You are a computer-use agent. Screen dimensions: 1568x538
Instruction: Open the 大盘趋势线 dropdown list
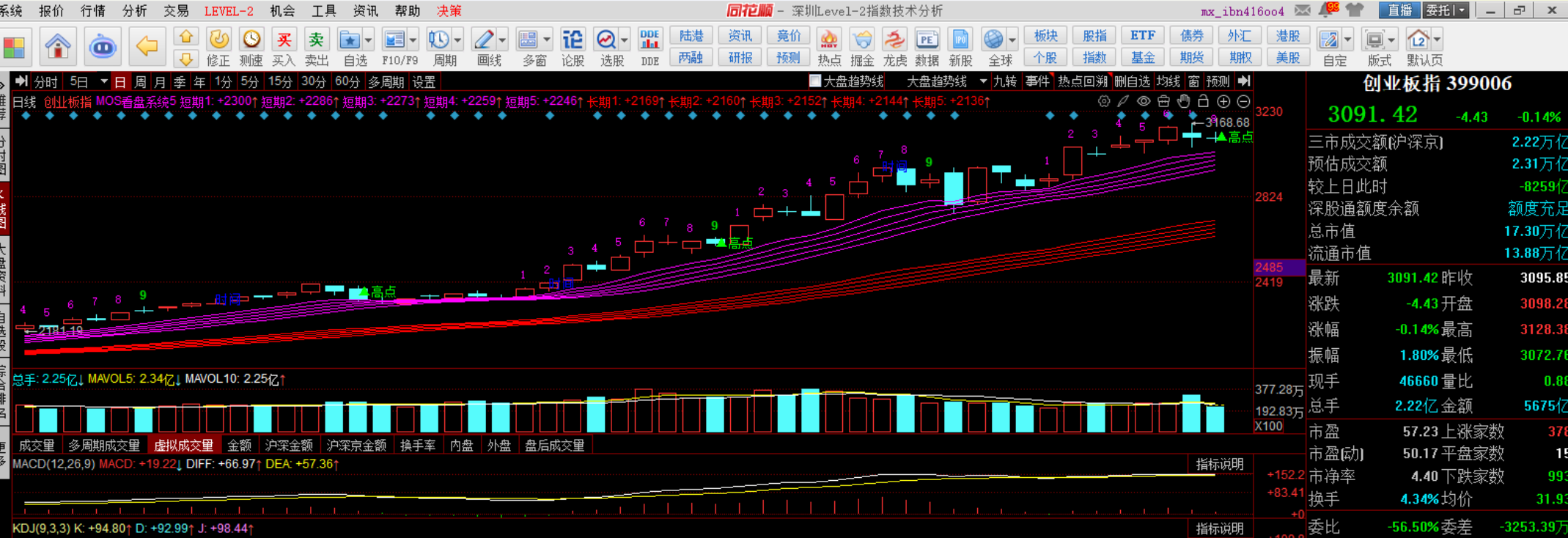click(x=983, y=81)
